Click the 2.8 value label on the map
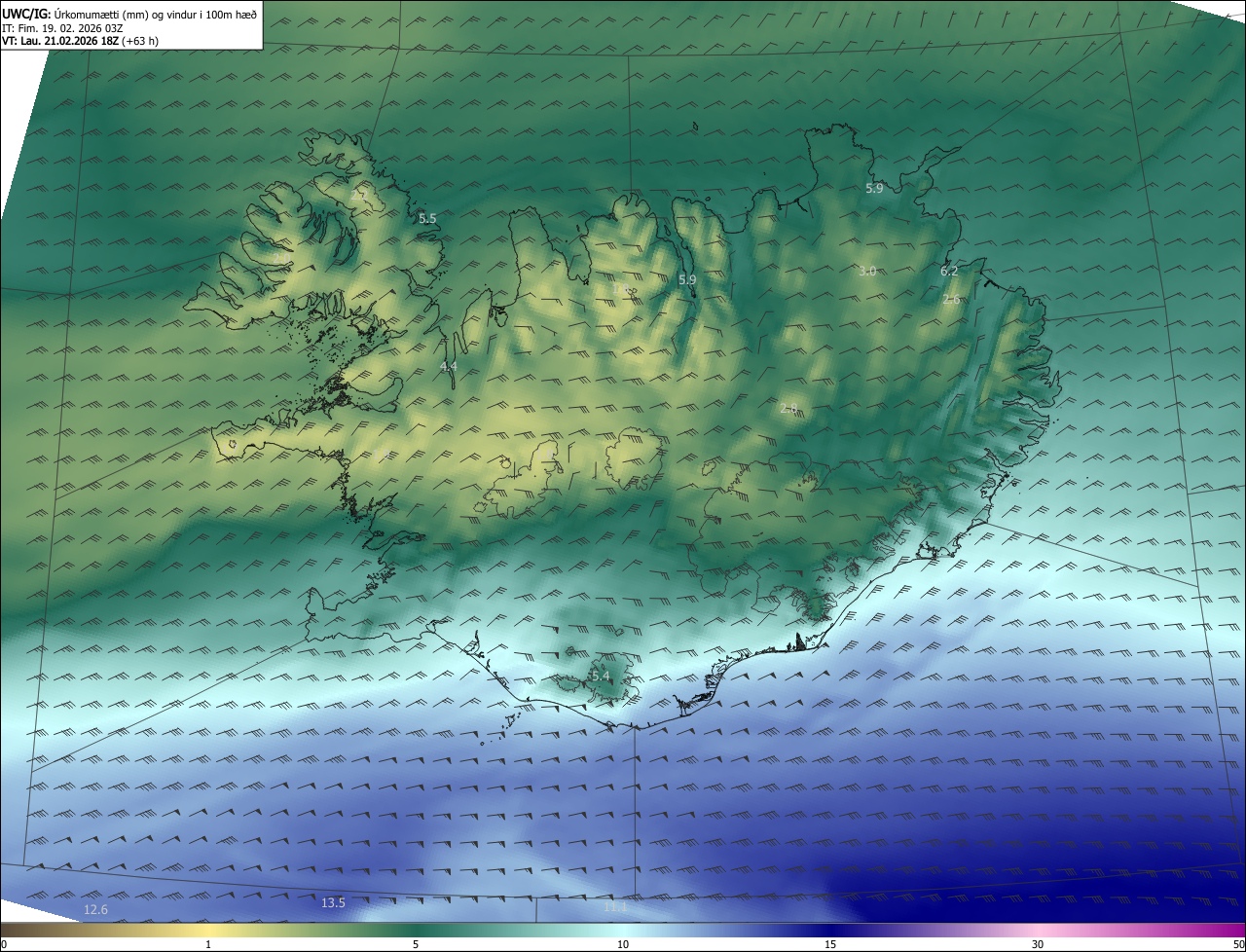 (x=788, y=409)
